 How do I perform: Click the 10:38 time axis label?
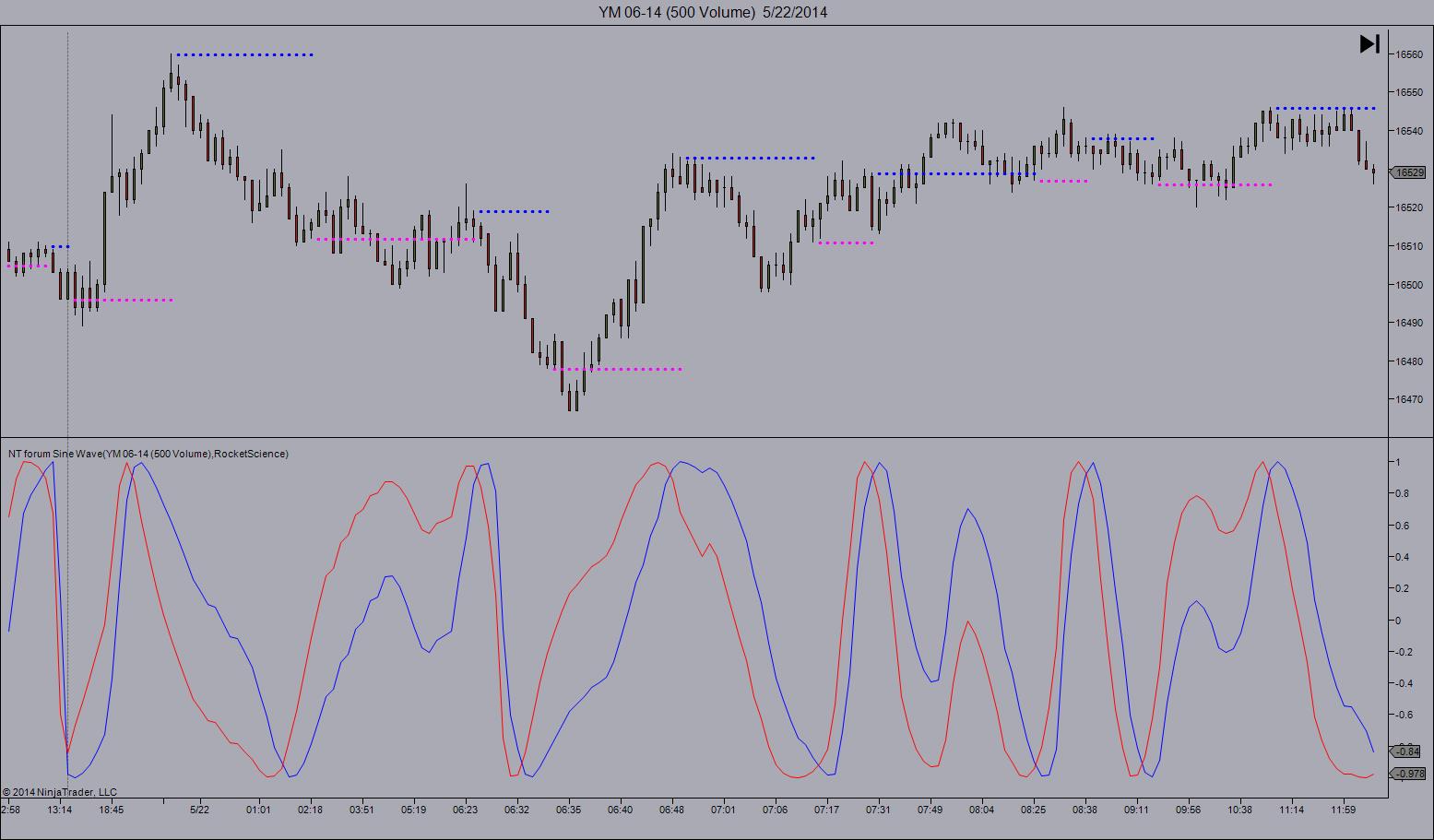click(x=1239, y=810)
